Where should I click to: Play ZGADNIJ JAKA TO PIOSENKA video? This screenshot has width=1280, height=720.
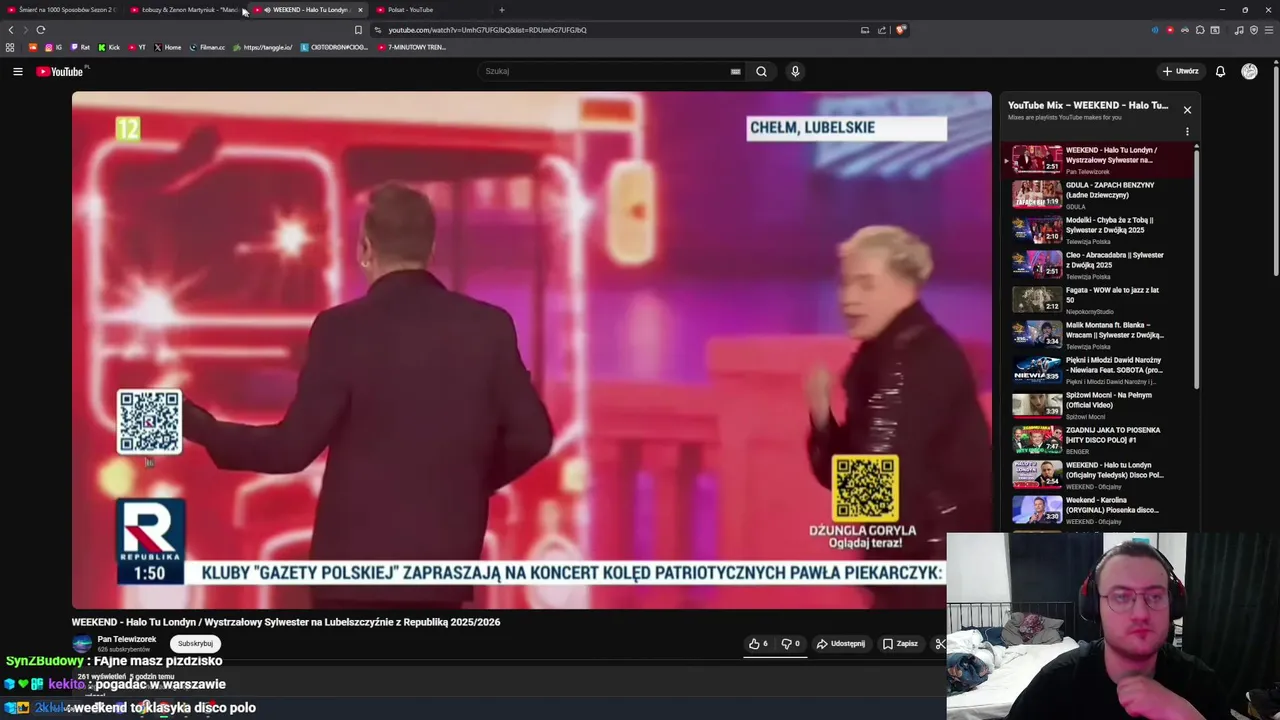pos(1098,439)
